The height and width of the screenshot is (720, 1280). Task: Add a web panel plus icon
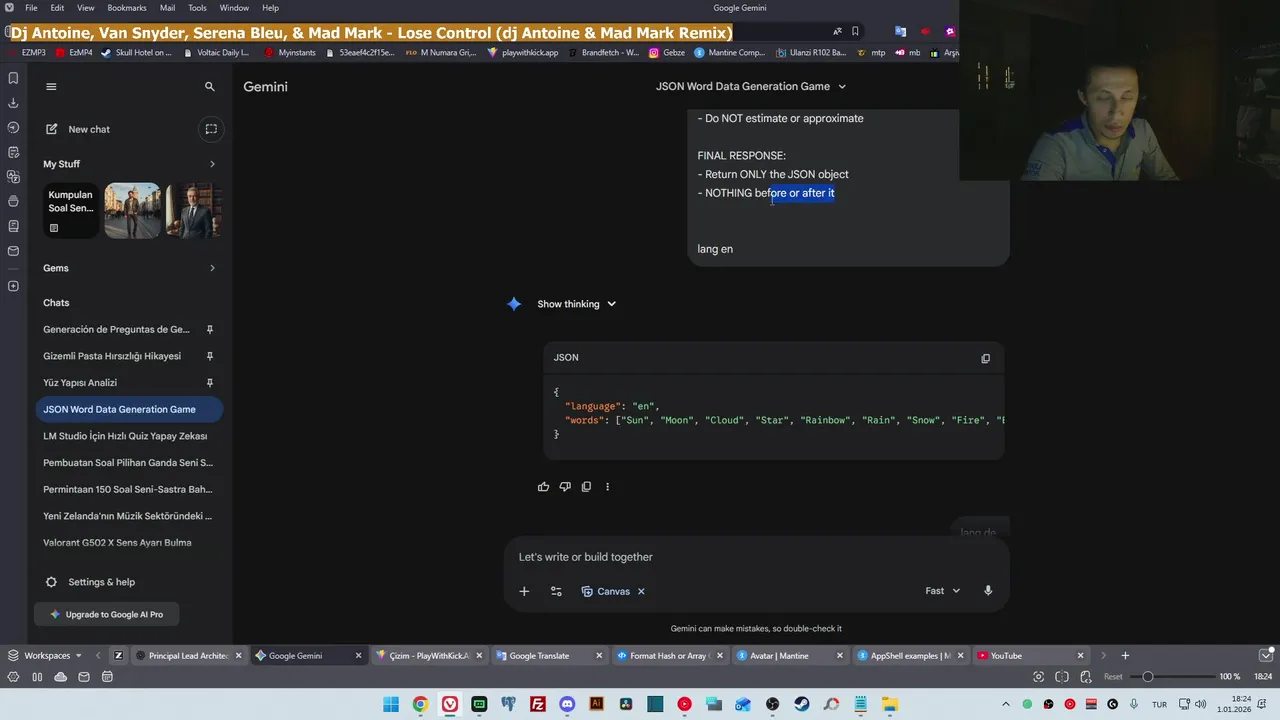[x=13, y=286]
